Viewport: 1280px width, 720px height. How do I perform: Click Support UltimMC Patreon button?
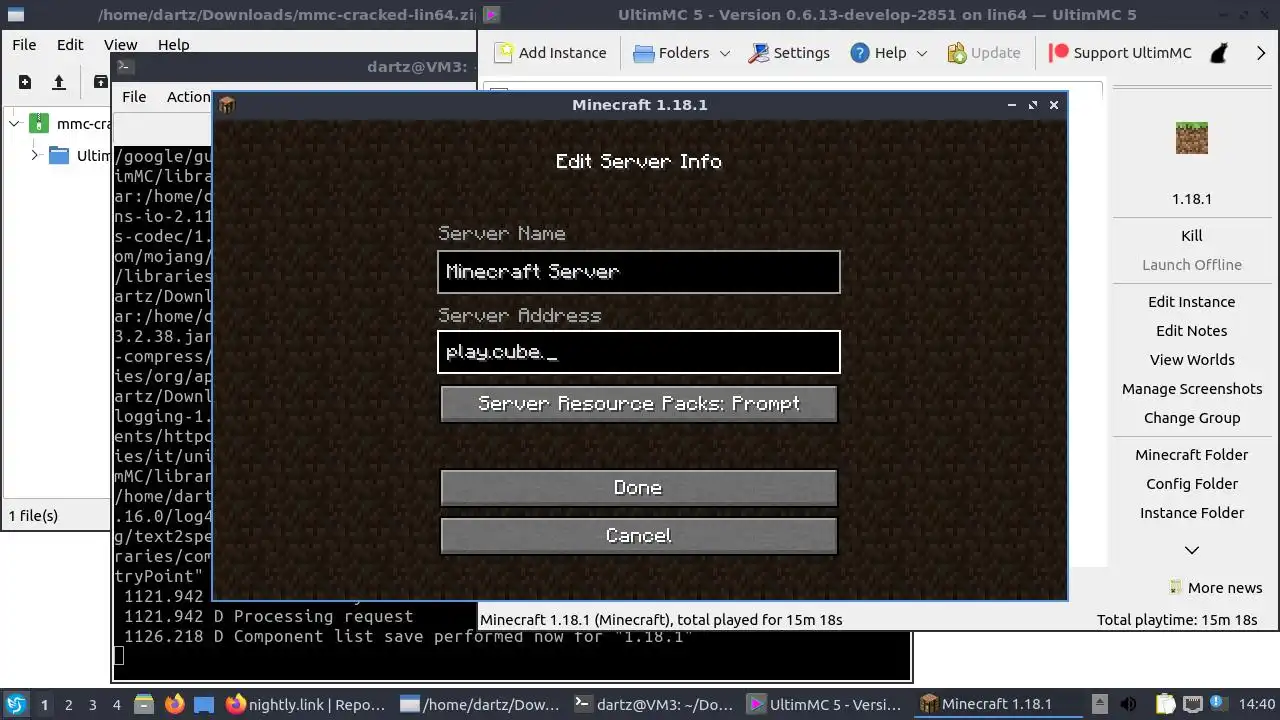click(1120, 53)
